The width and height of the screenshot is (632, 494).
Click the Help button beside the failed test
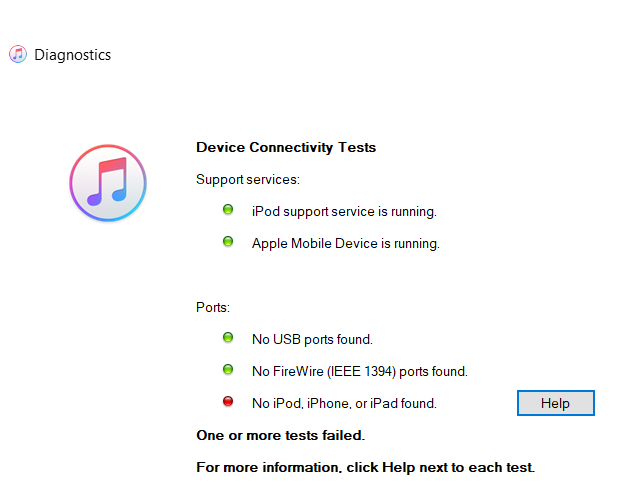coord(555,403)
